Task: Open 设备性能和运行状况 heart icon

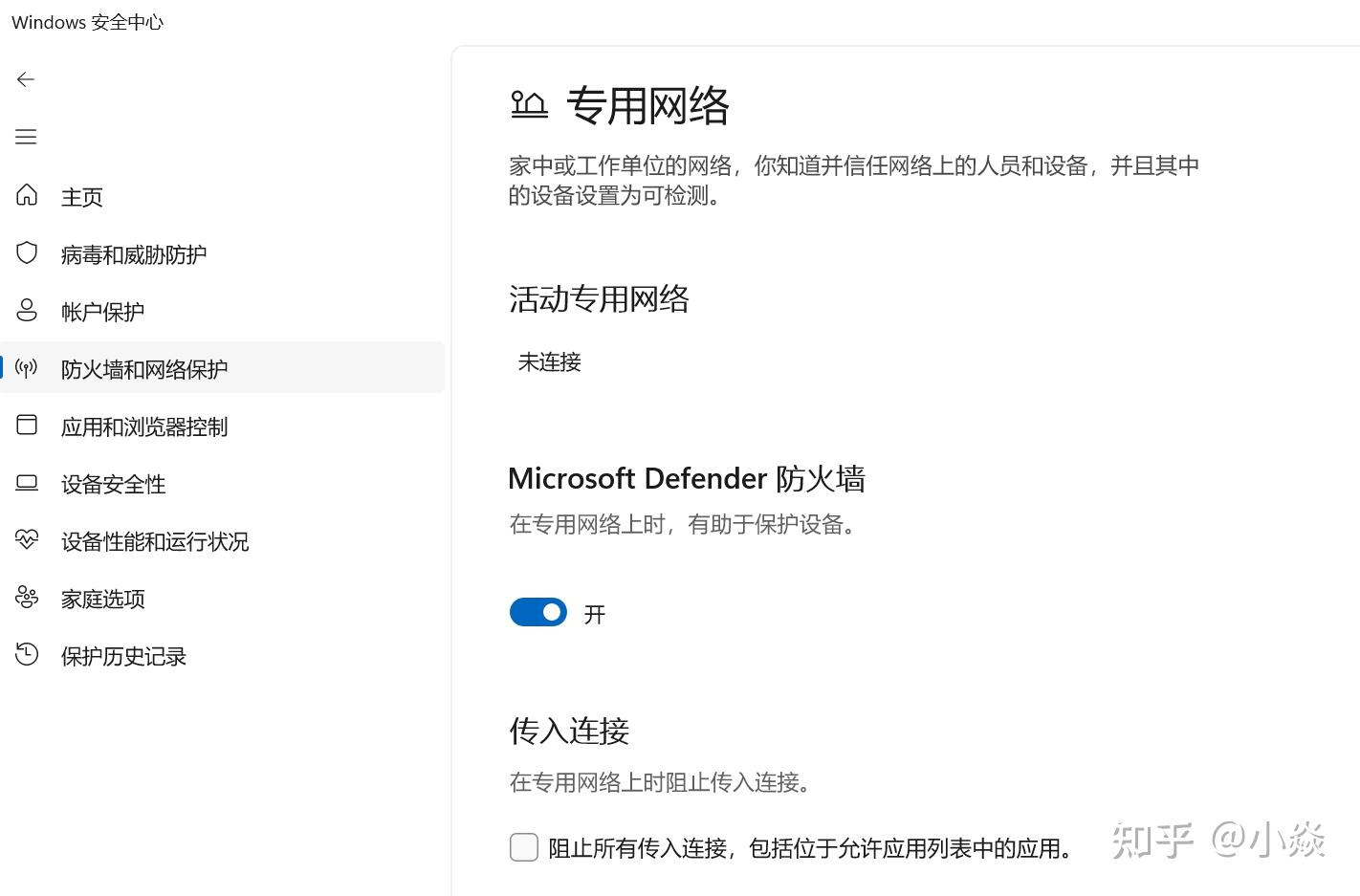Action: (26, 539)
